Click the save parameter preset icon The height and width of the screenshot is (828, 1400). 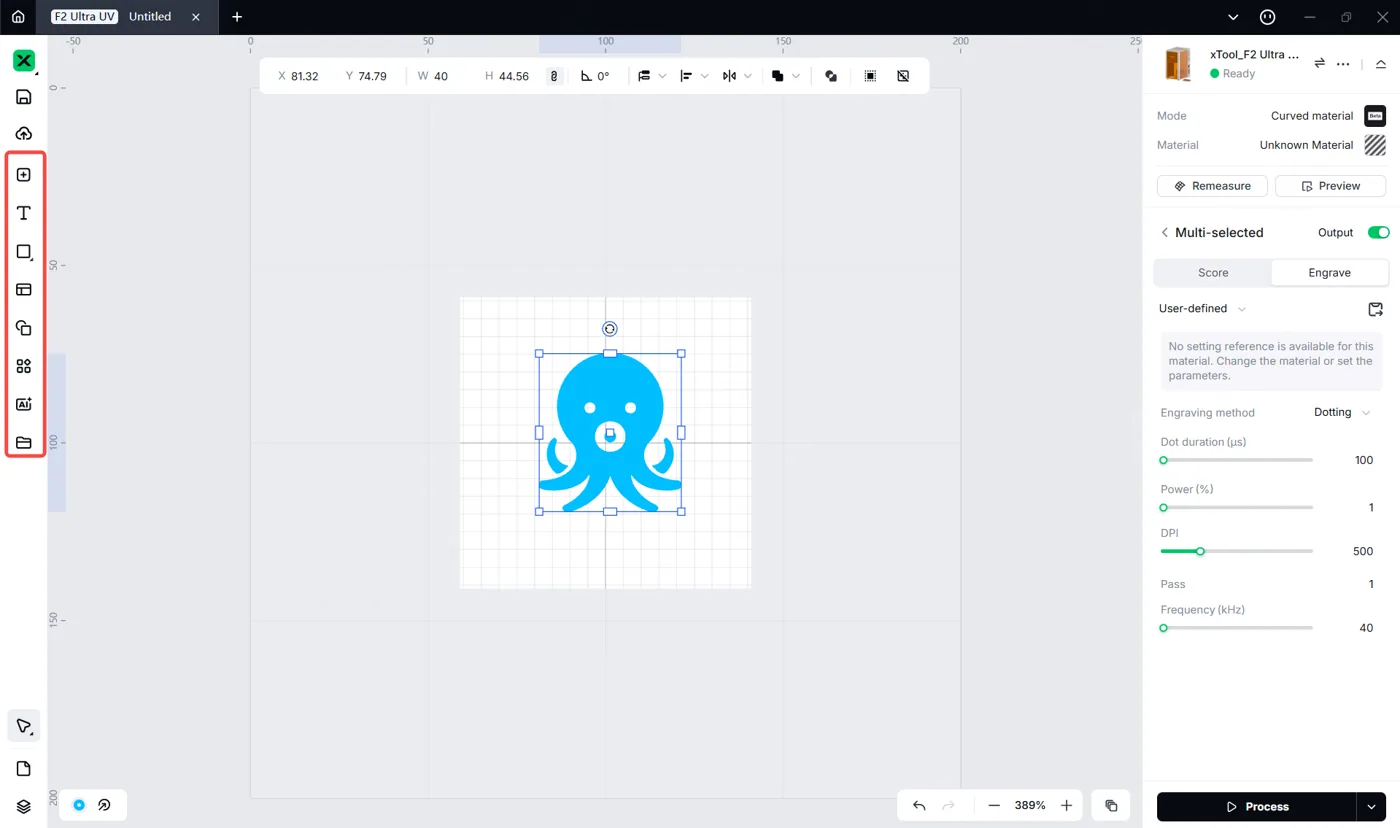pos(1376,309)
